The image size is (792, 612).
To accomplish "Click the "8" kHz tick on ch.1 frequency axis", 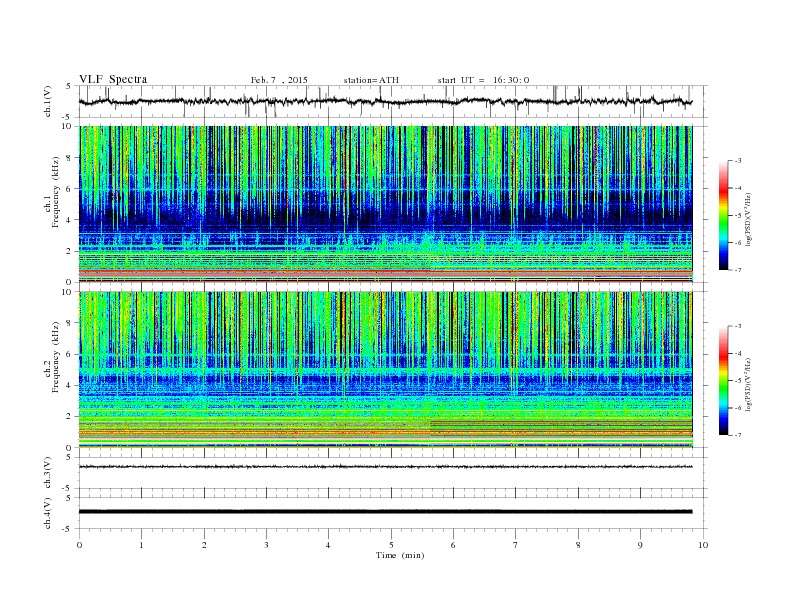I will pyautogui.click(x=70, y=158).
